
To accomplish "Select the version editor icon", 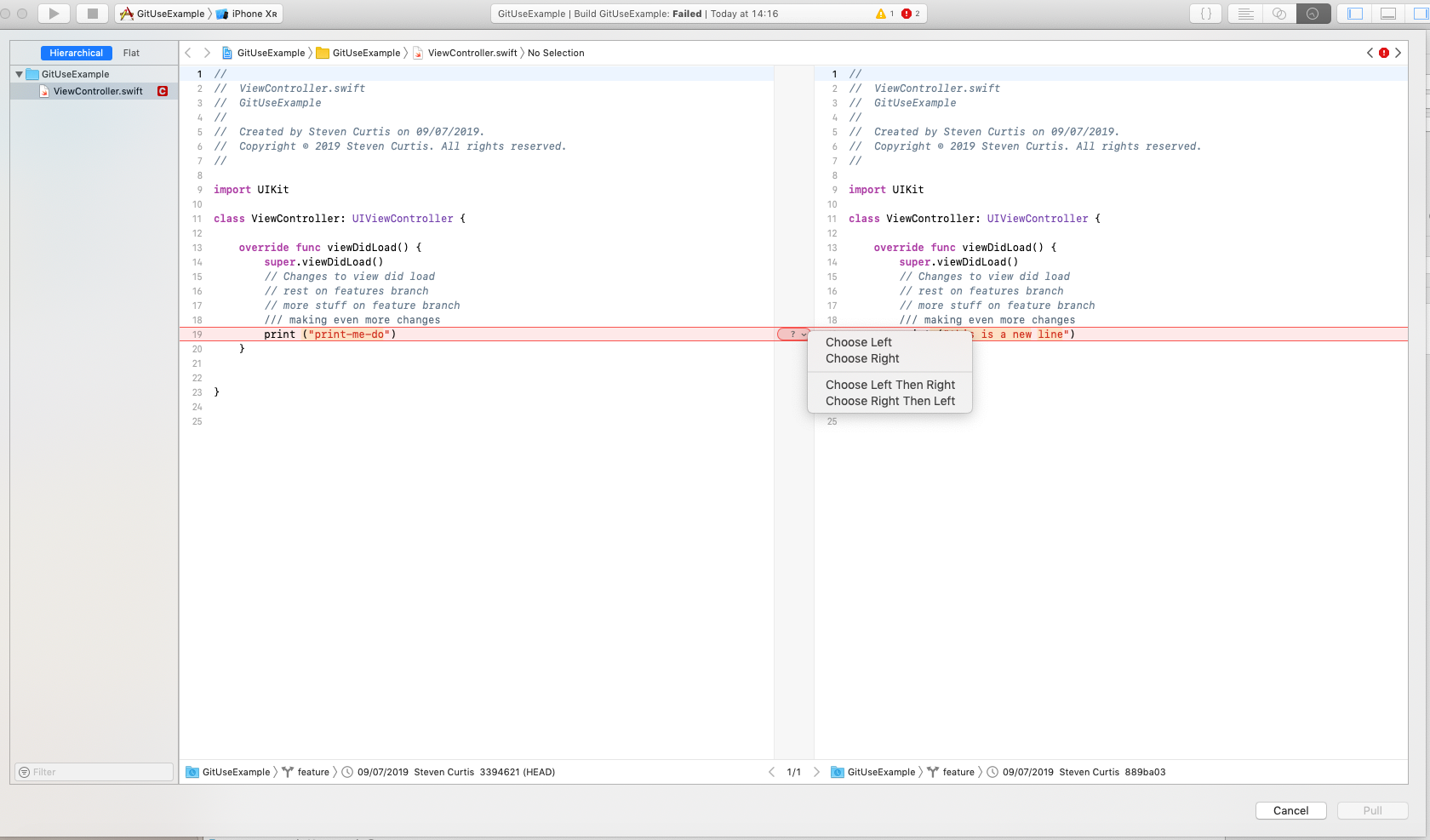I will (1313, 14).
